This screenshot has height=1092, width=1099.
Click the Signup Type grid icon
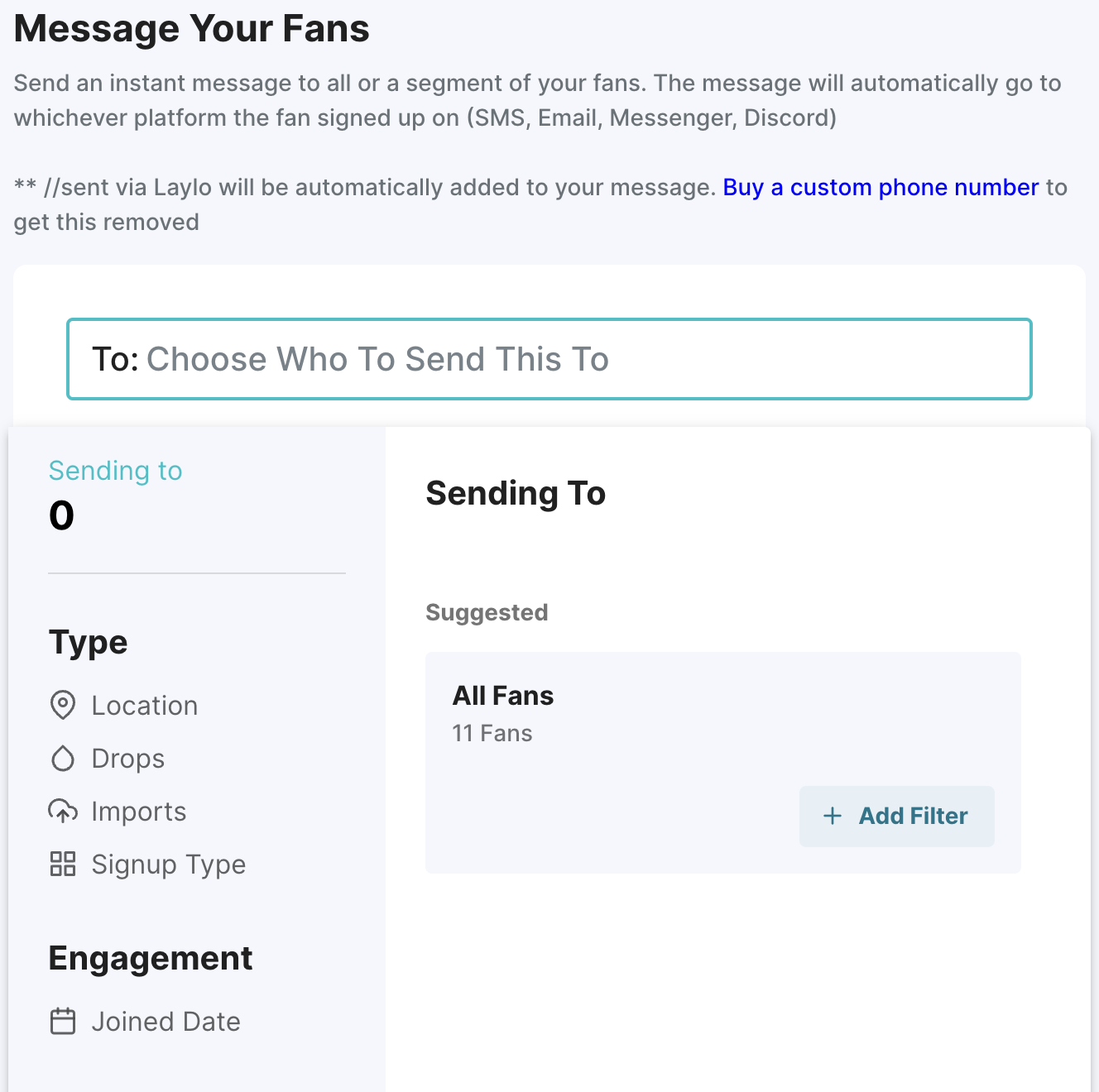(63, 864)
